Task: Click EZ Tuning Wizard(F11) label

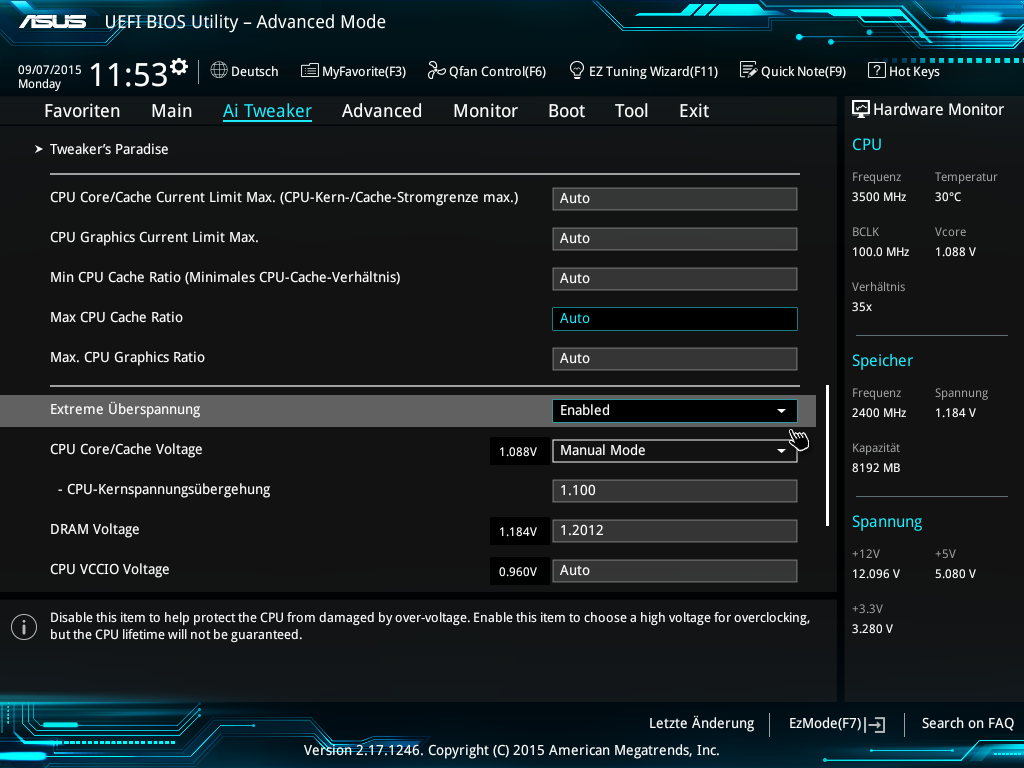Action: [653, 71]
